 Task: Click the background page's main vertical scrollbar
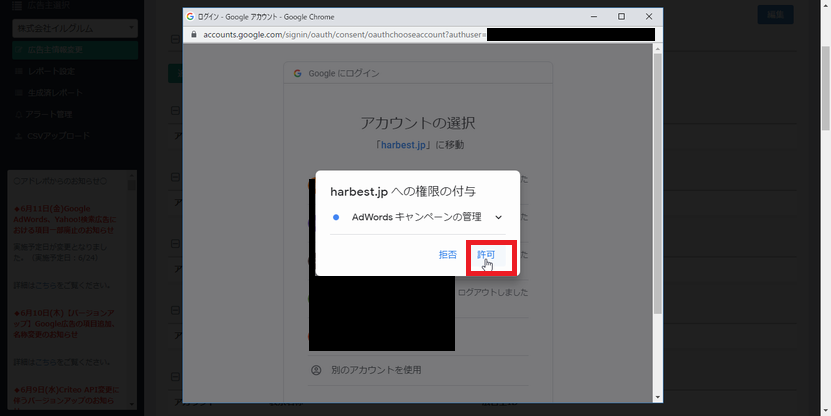click(x=826, y=87)
